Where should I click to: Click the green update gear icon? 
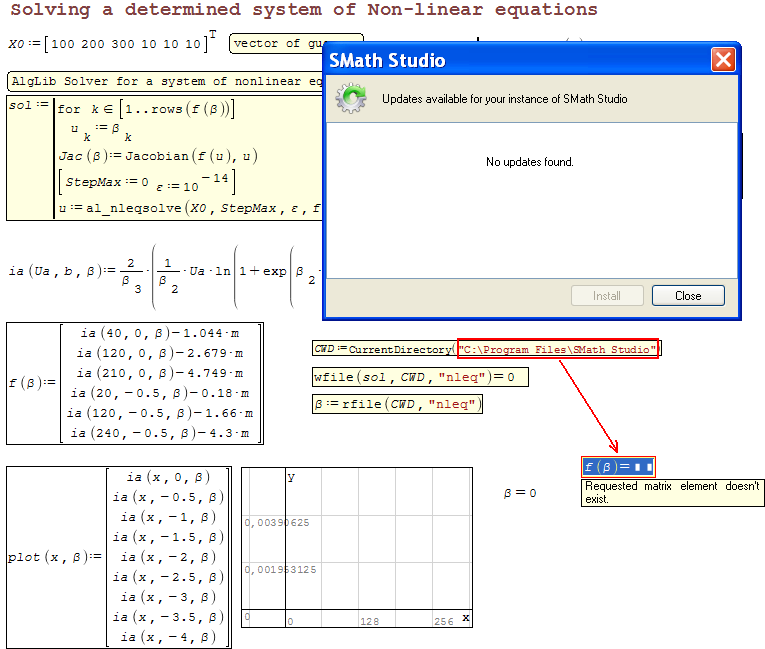coord(351,98)
